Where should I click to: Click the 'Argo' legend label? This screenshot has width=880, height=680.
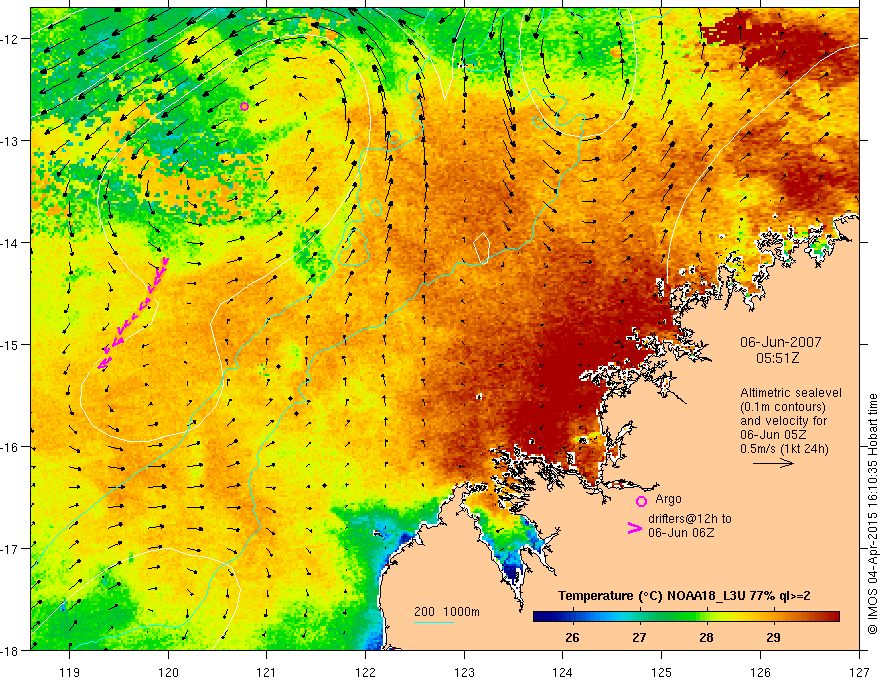(x=668, y=499)
